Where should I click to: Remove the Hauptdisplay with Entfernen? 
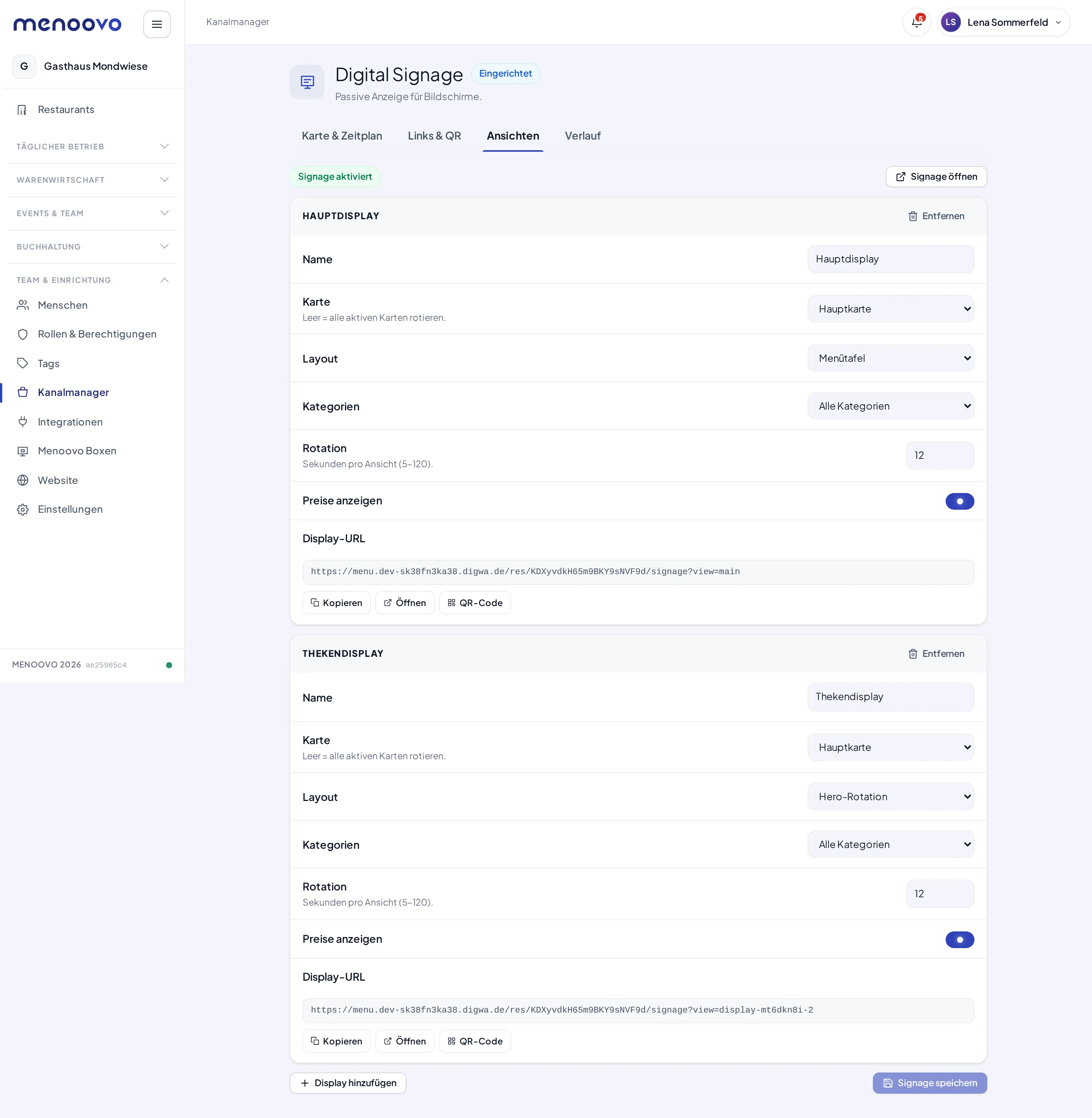936,216
